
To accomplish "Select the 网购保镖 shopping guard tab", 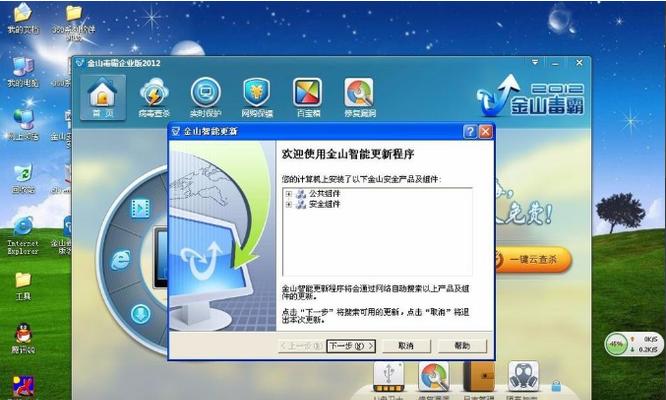I will point(257,98).
